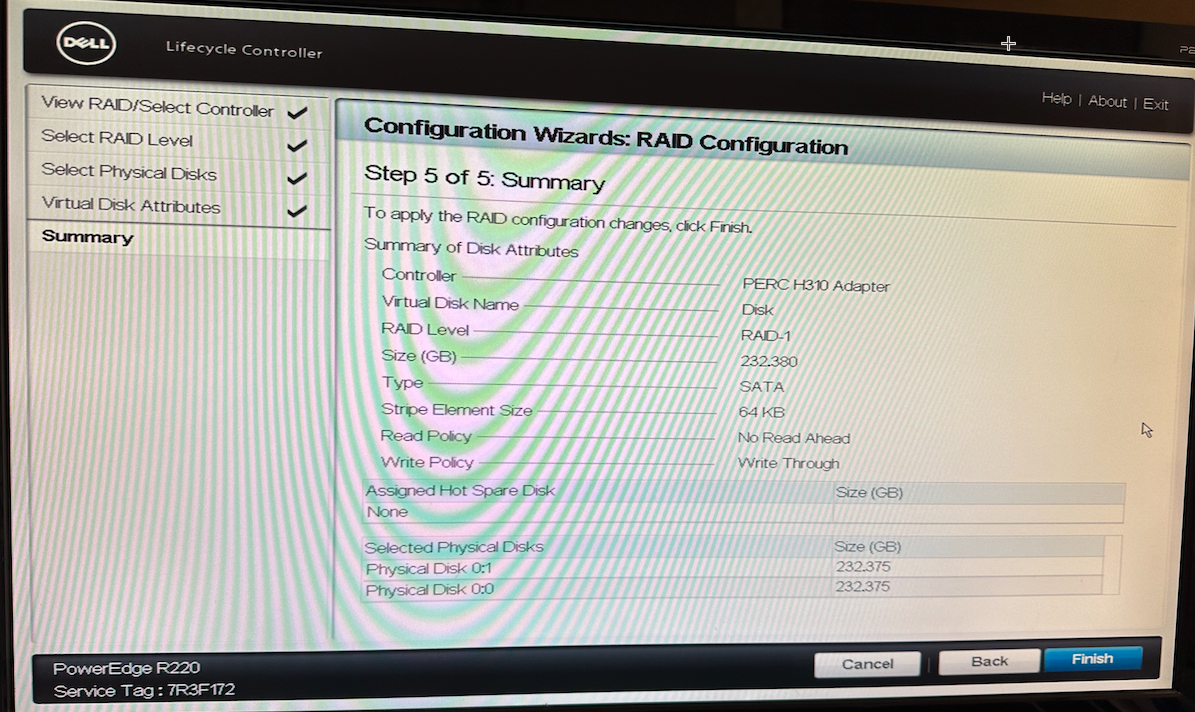Click the 'No Read Ahead' read policy value

pos(793,438)
